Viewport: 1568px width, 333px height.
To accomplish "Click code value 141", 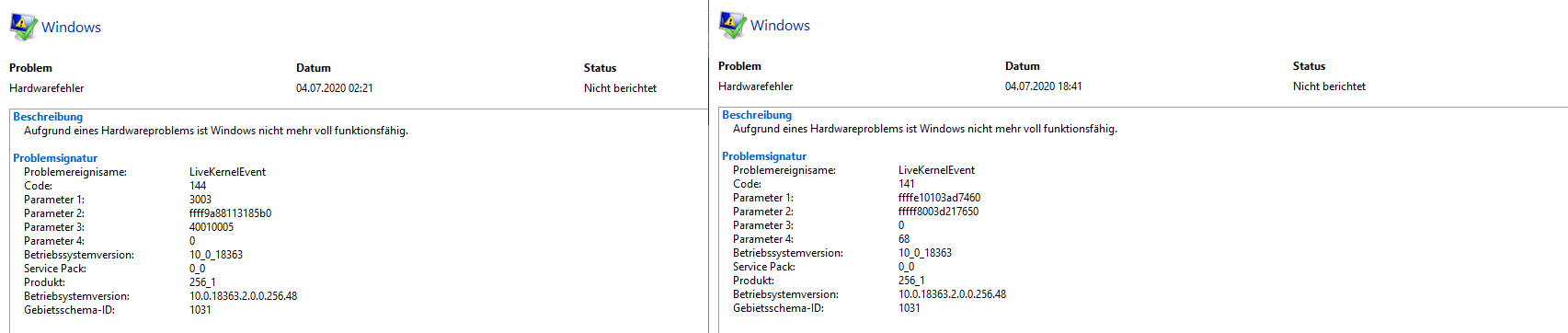I will point(907,184).
